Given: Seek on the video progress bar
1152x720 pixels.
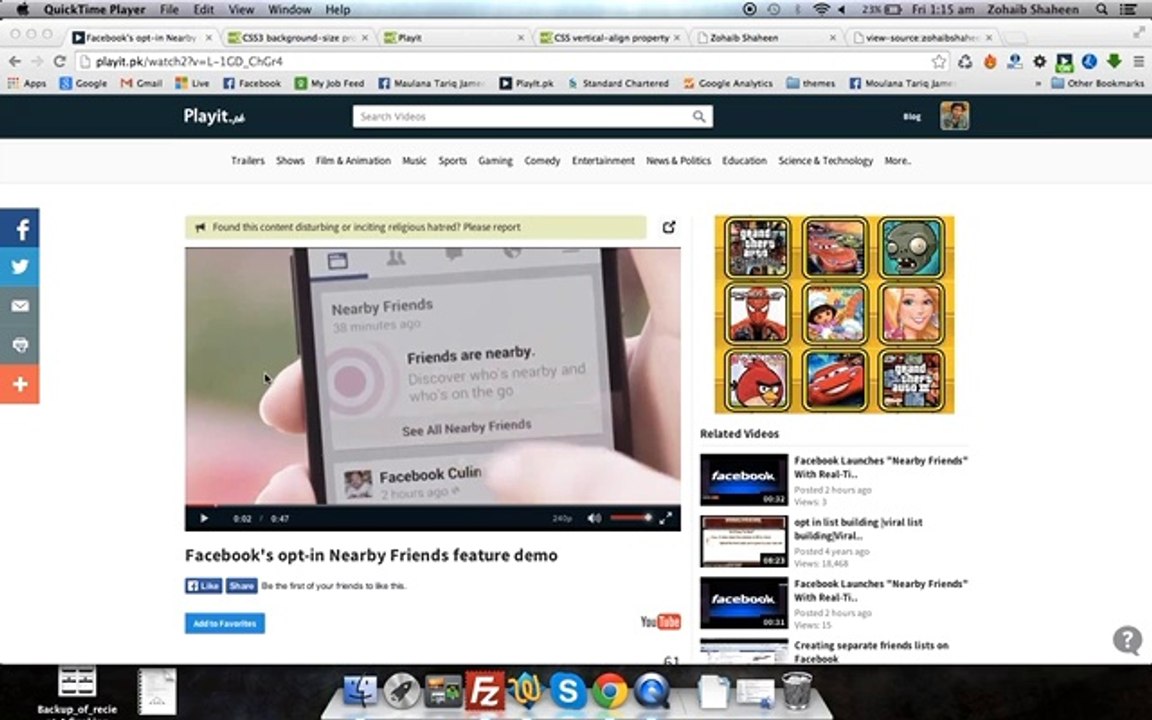Looking at the screenshot, I should click(433, 505).
